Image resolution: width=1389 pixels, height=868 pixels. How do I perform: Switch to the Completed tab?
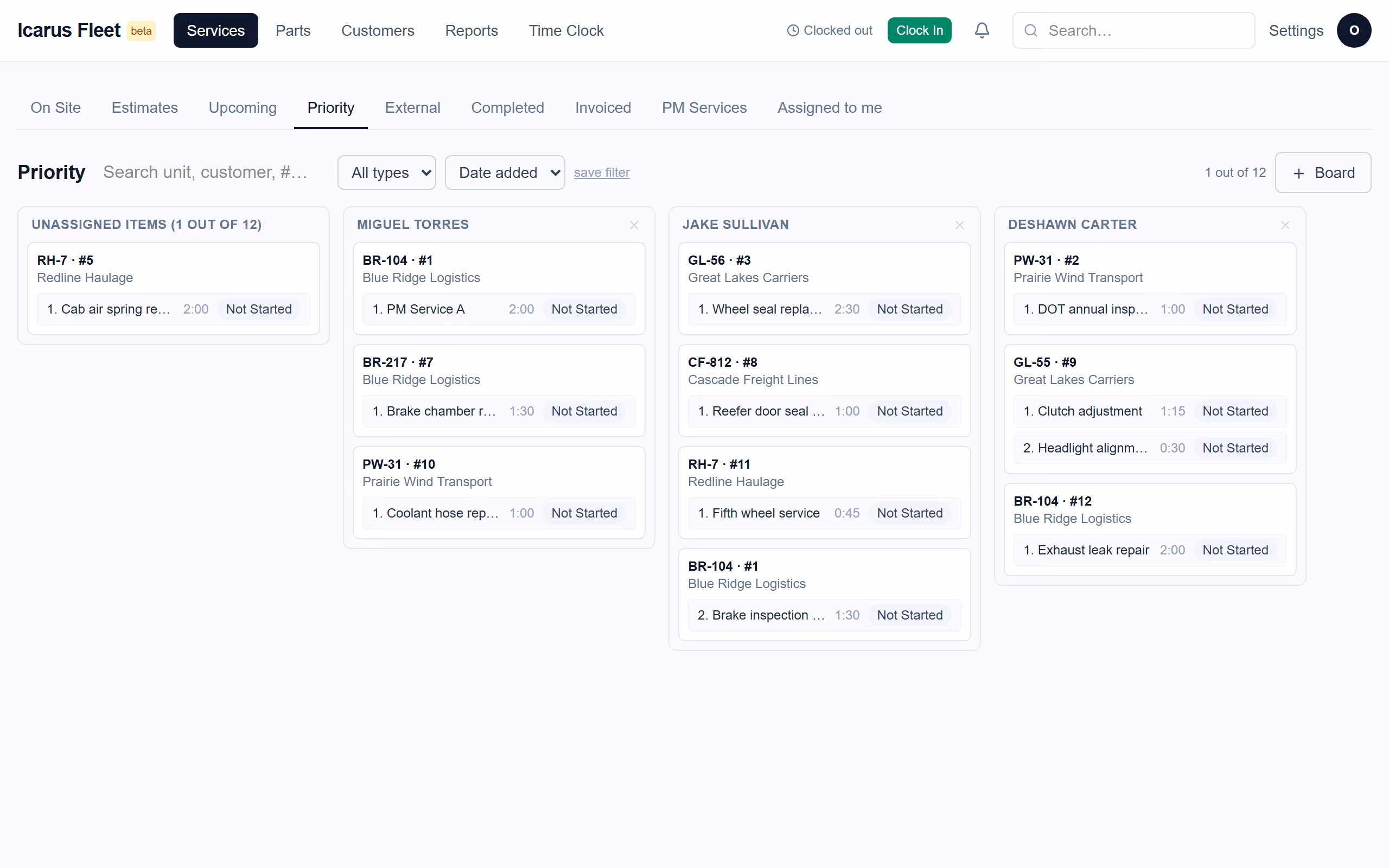[507, 107]
